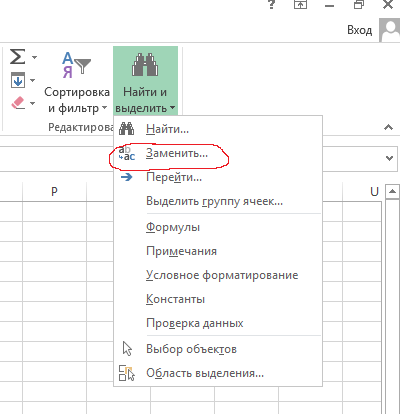
Task: Collapse the ribbon with the chevron
Action: tap(388, 127)
